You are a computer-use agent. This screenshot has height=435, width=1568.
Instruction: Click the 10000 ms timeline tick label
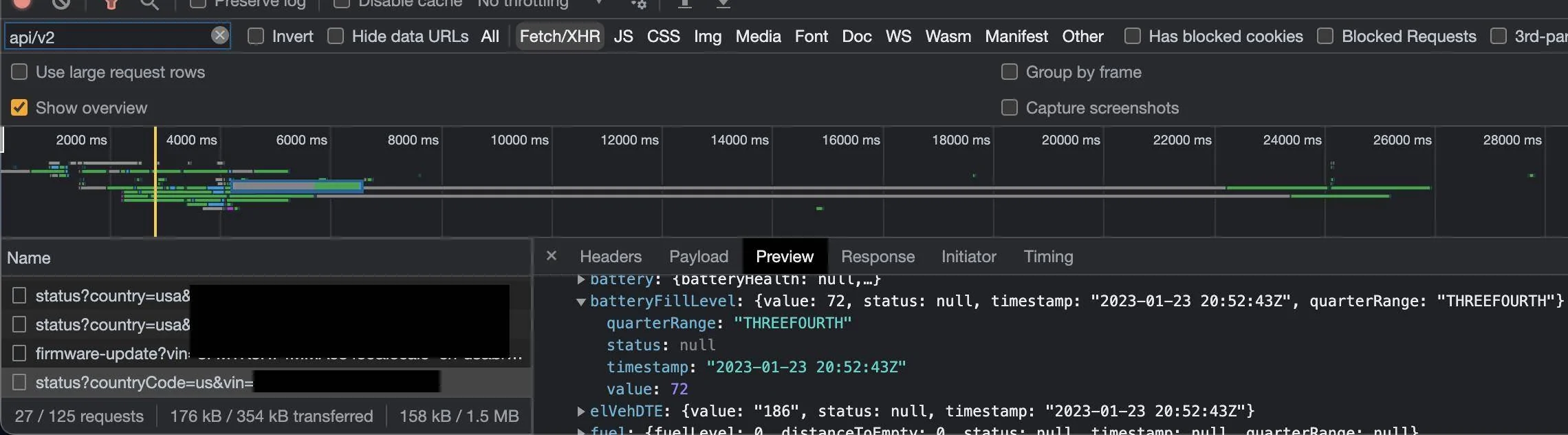click(519, 140)
